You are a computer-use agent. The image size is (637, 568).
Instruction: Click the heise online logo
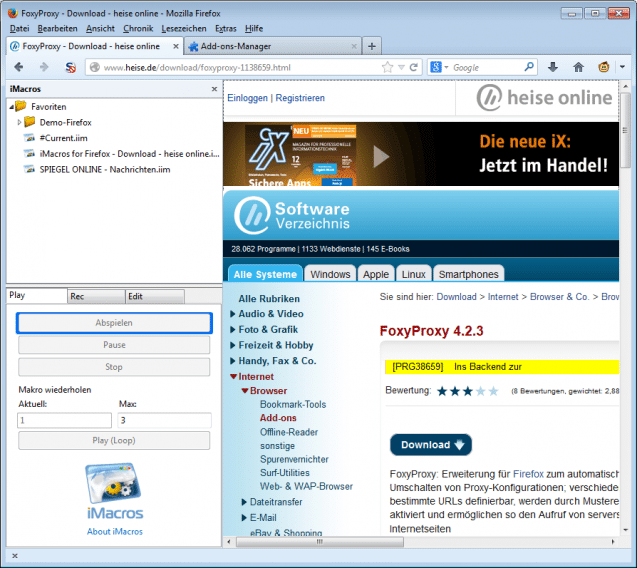[x=544, y=98]
